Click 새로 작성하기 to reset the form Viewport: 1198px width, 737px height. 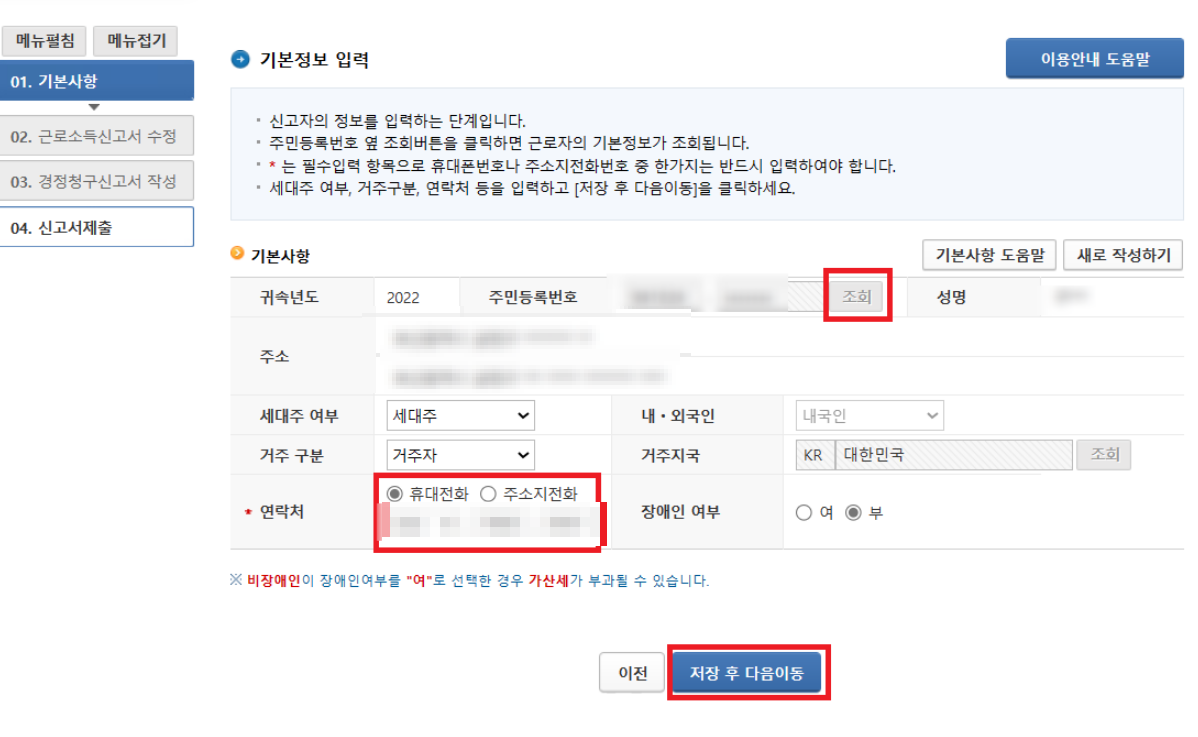1122,255
